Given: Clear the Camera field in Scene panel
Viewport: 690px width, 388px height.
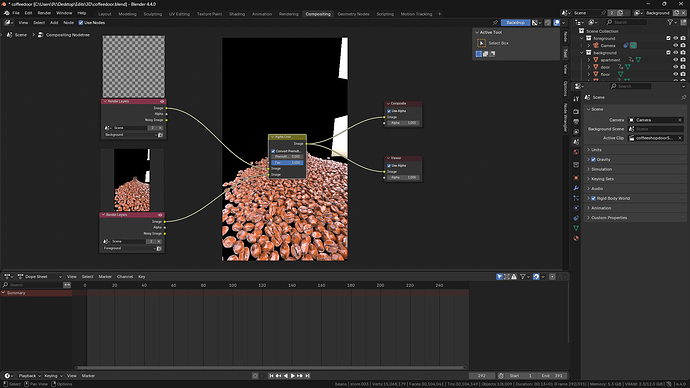Looking at the screenshot, I should pos(680,120).
